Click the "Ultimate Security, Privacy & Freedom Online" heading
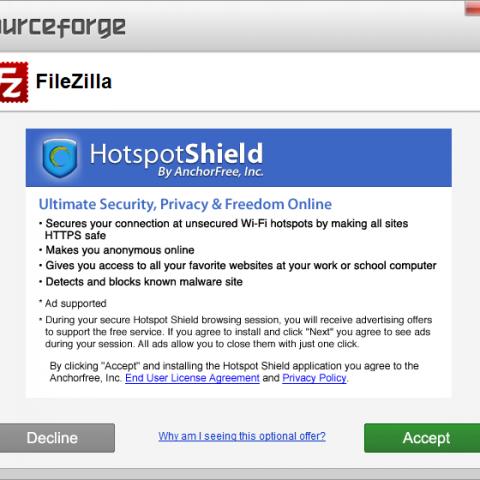Viewport: 480px width, 480px height. [x=185, y=204]
